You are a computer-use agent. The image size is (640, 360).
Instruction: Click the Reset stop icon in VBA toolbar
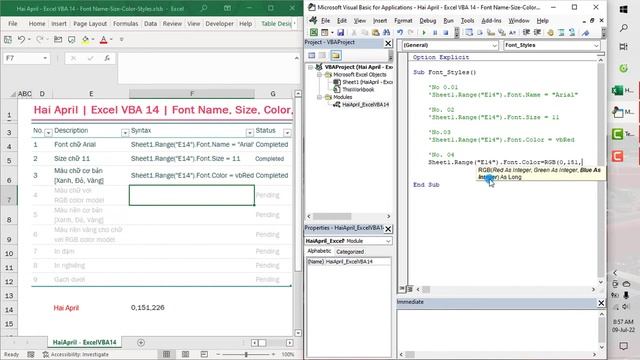point(446,33)
